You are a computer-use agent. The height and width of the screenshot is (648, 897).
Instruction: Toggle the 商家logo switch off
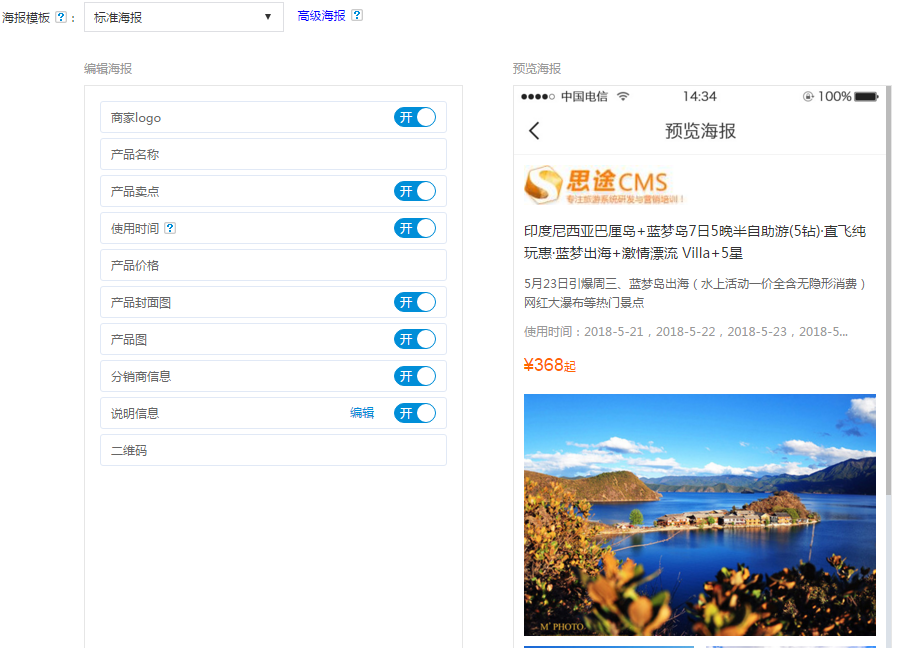click(415, 117)
